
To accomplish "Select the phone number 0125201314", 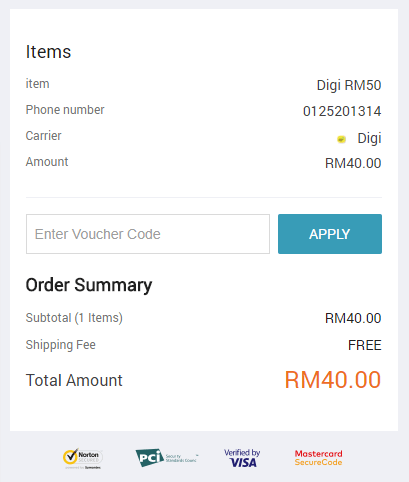I will 342,111.
